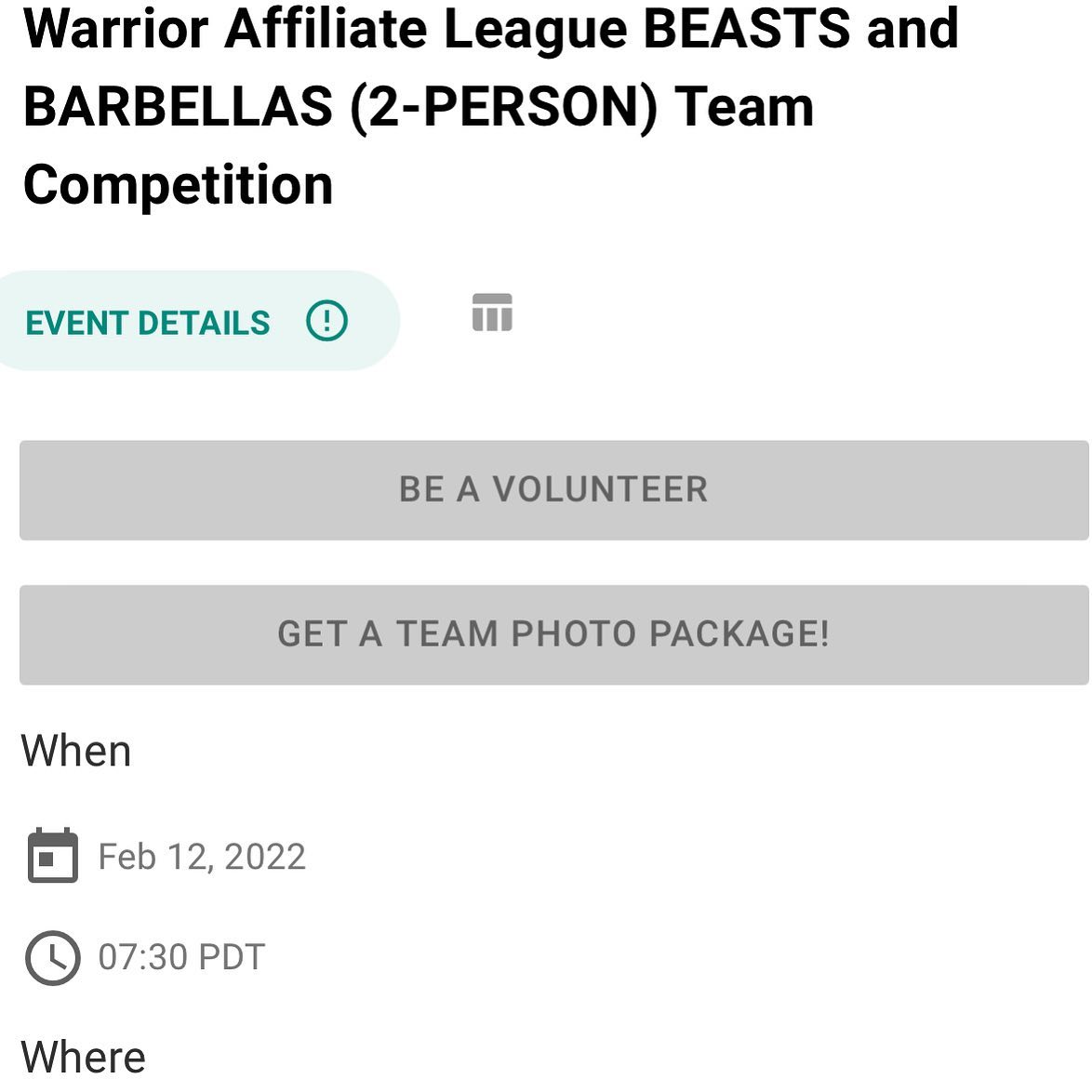Click "(2-PERSON)" in the event title
This screenshot has height=1092, width=1092.
(x=504, y=106)
